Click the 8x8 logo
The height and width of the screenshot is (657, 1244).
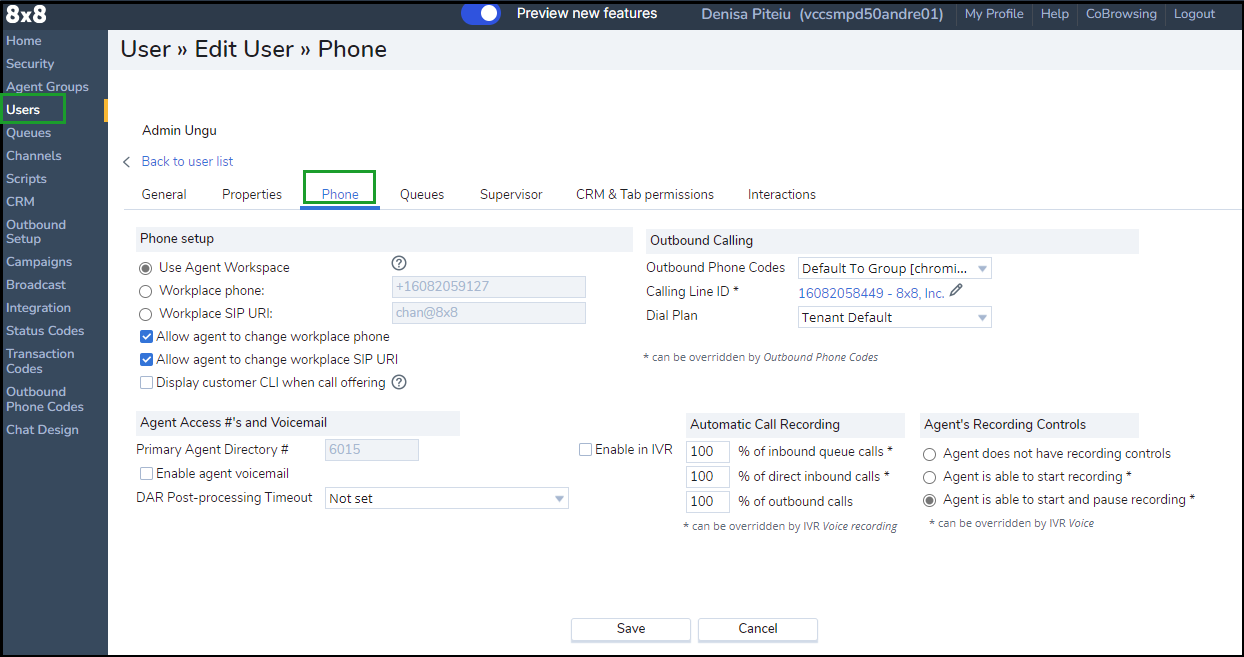(26, 15)
